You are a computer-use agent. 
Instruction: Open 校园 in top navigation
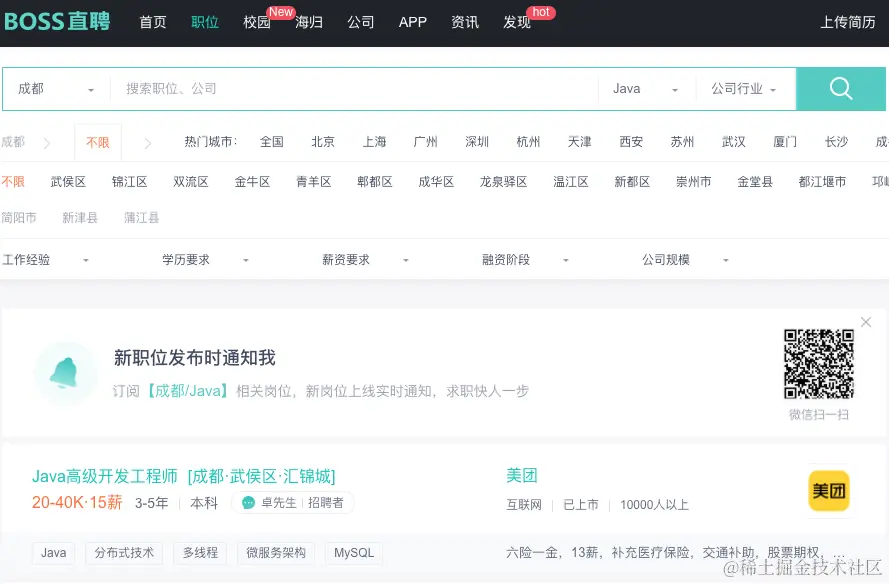[x=256, y=22]
